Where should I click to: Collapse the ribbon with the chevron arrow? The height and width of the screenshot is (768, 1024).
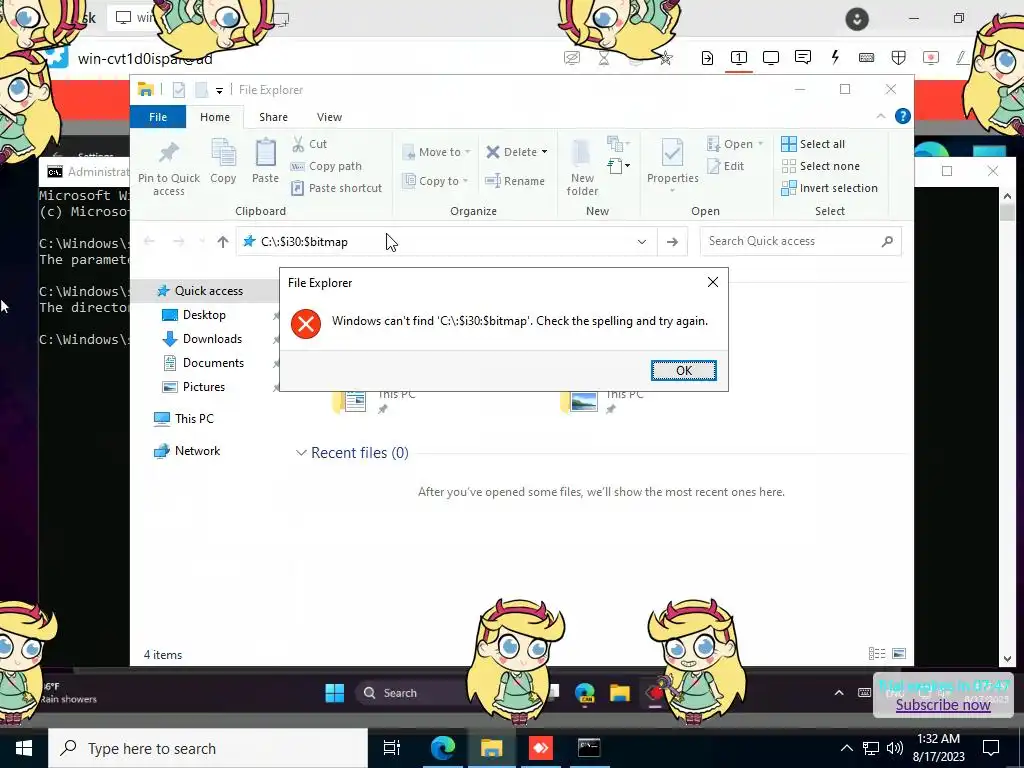[880, 116]
